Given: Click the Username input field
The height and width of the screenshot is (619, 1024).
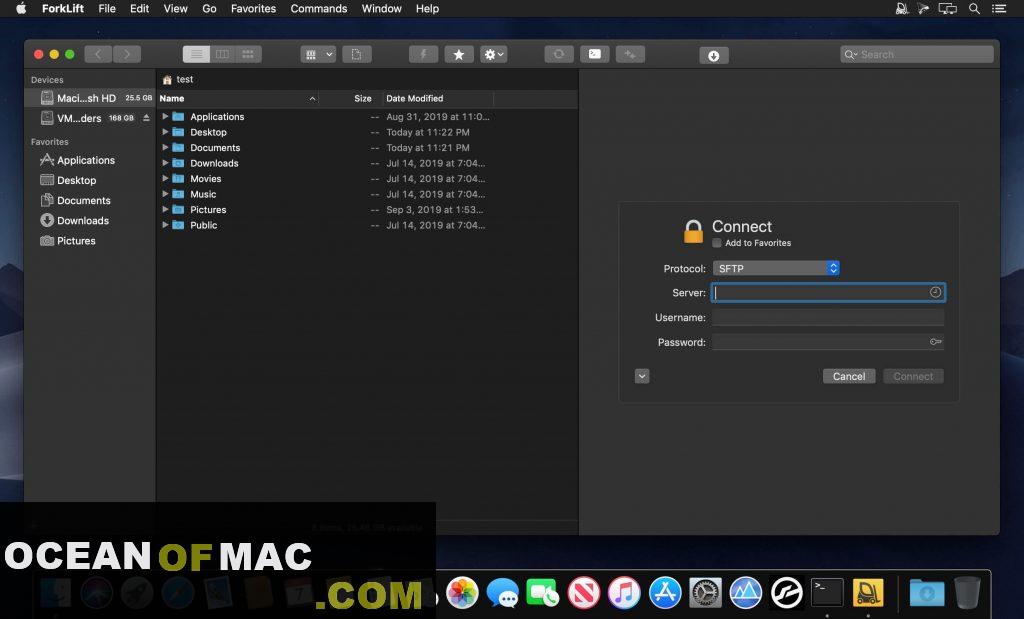Looking at the screenshot, I should [828, 317].
